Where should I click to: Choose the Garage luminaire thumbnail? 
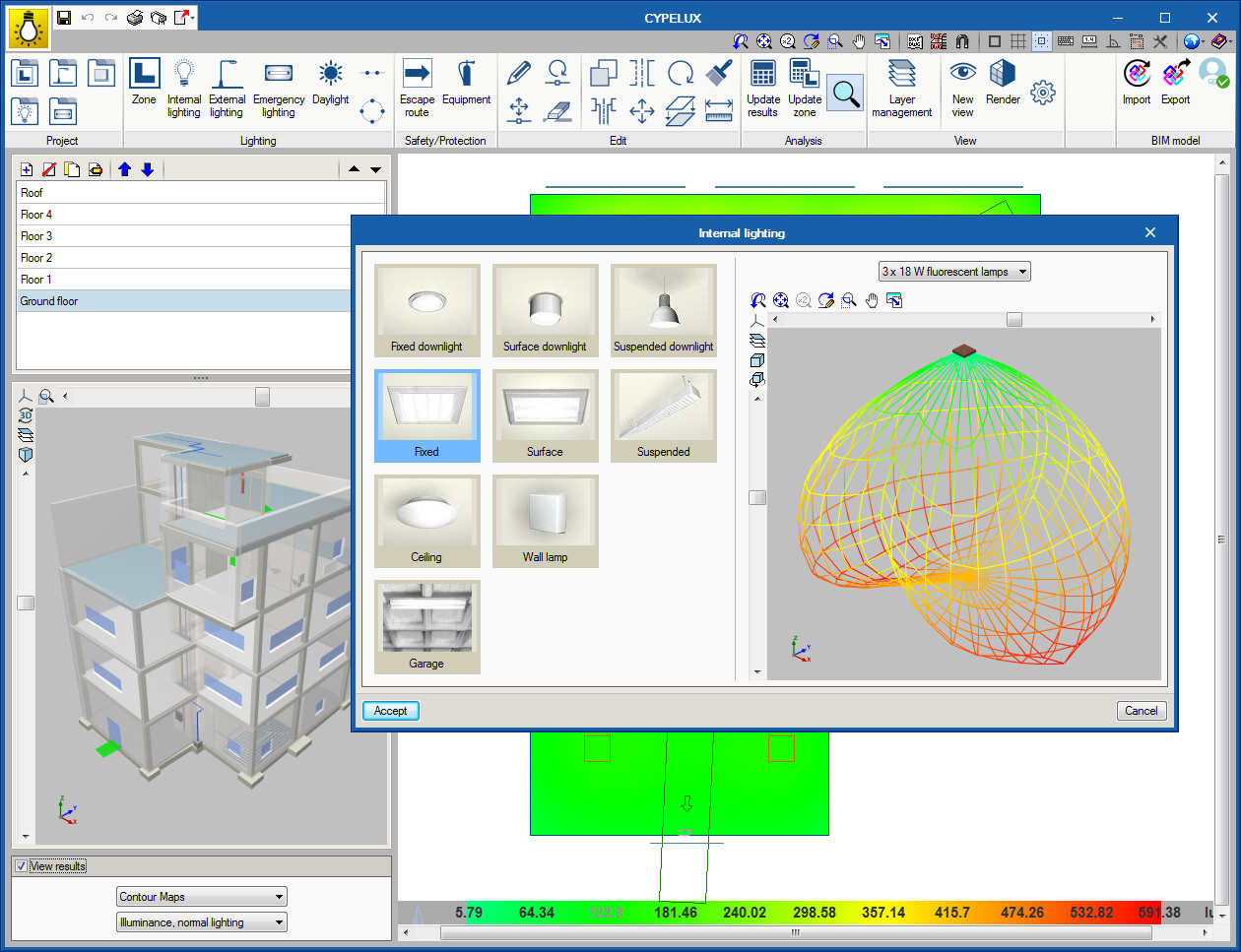427,627
